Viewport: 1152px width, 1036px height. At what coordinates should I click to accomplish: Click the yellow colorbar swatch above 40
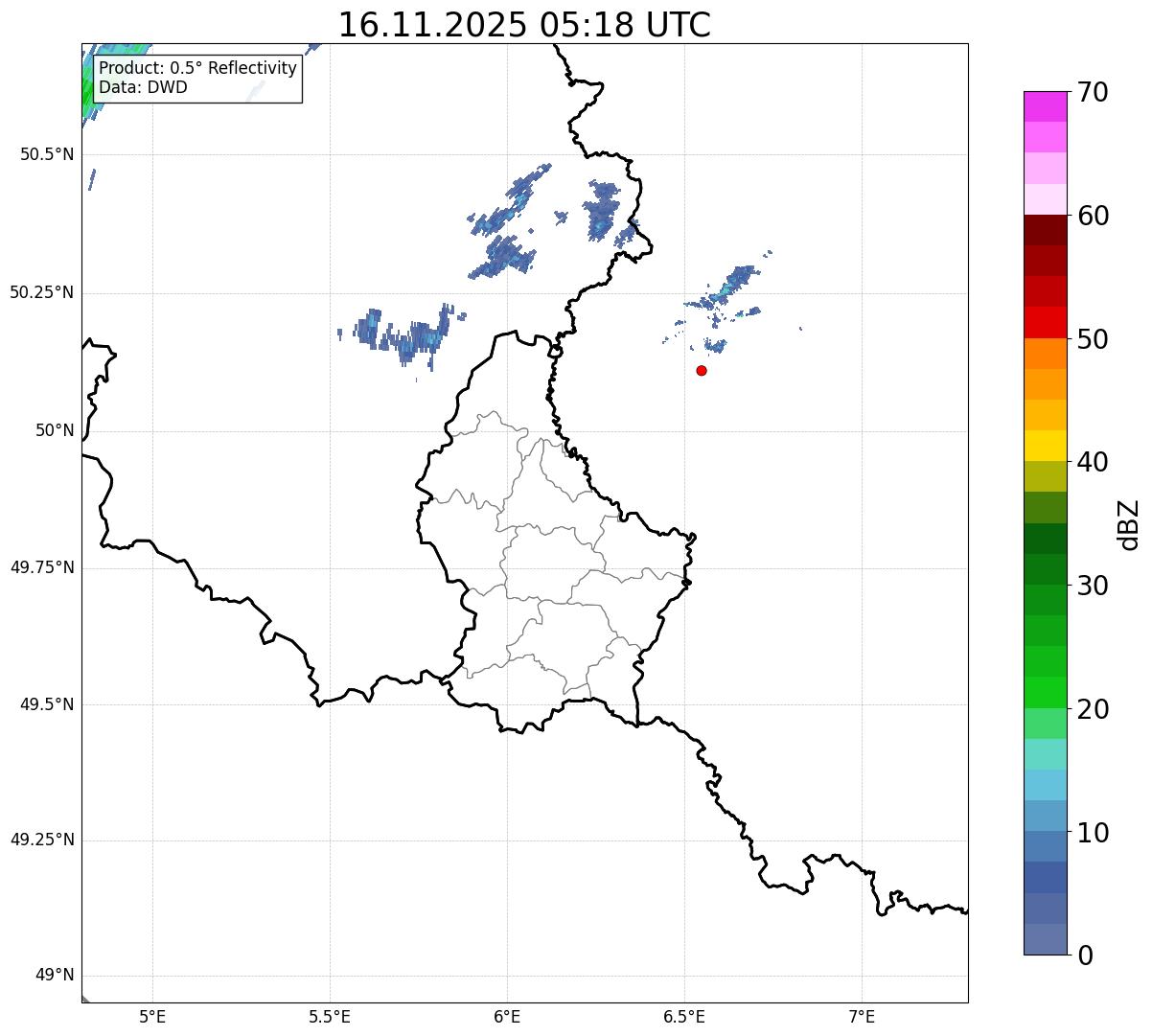(1045, 446)
